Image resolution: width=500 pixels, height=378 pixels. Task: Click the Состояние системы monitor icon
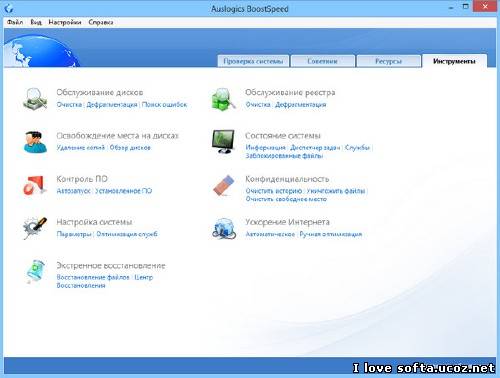point(223,141)
